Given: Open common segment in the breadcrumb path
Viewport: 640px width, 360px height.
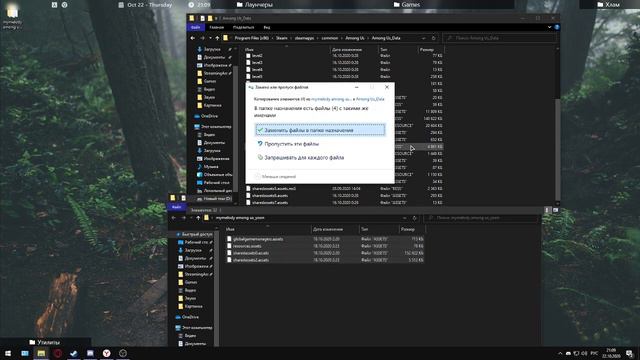Looking at the screenshot, I should 330,38.
